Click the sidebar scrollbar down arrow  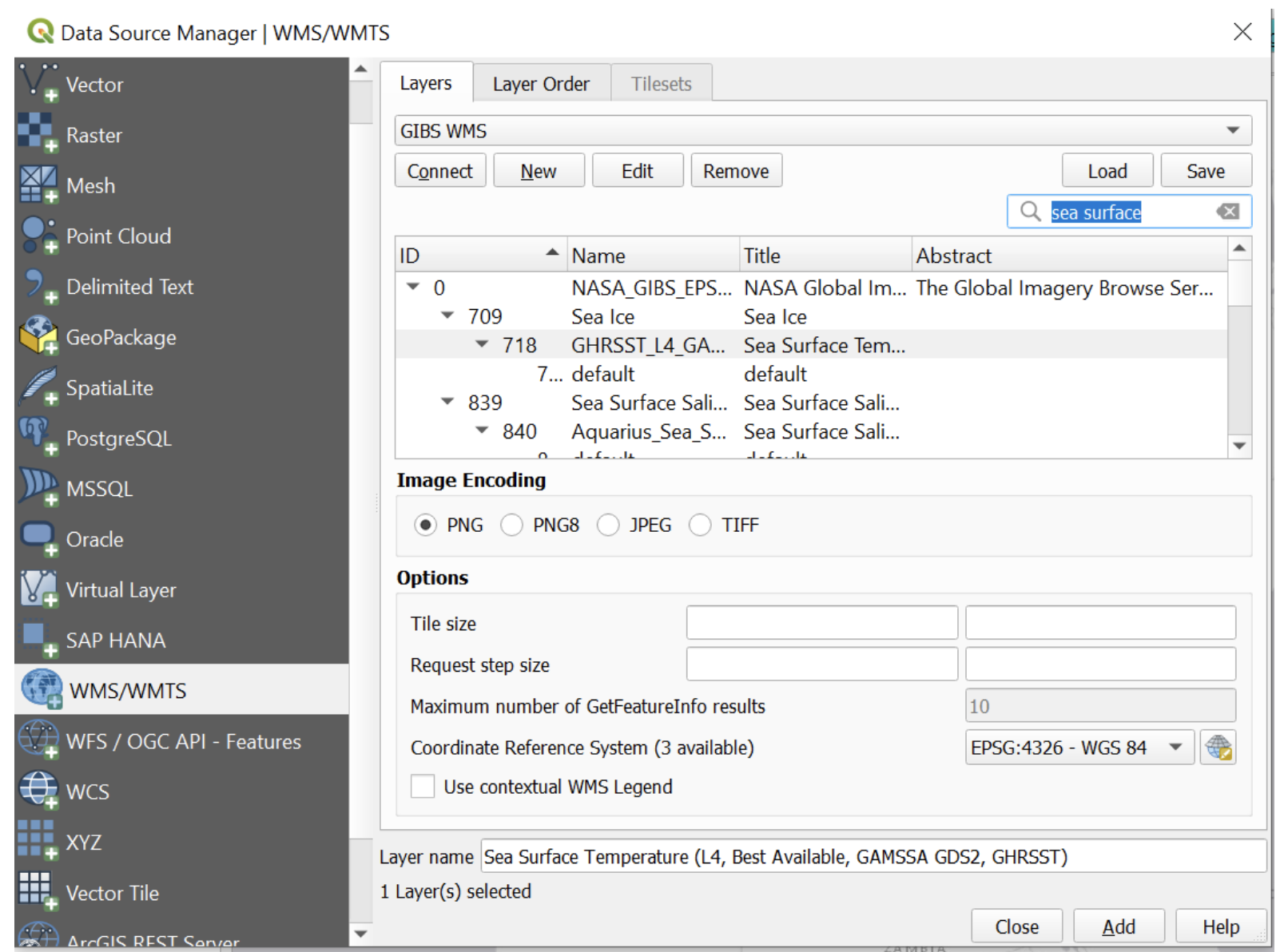pyautogui.click(x=361, y=933)
